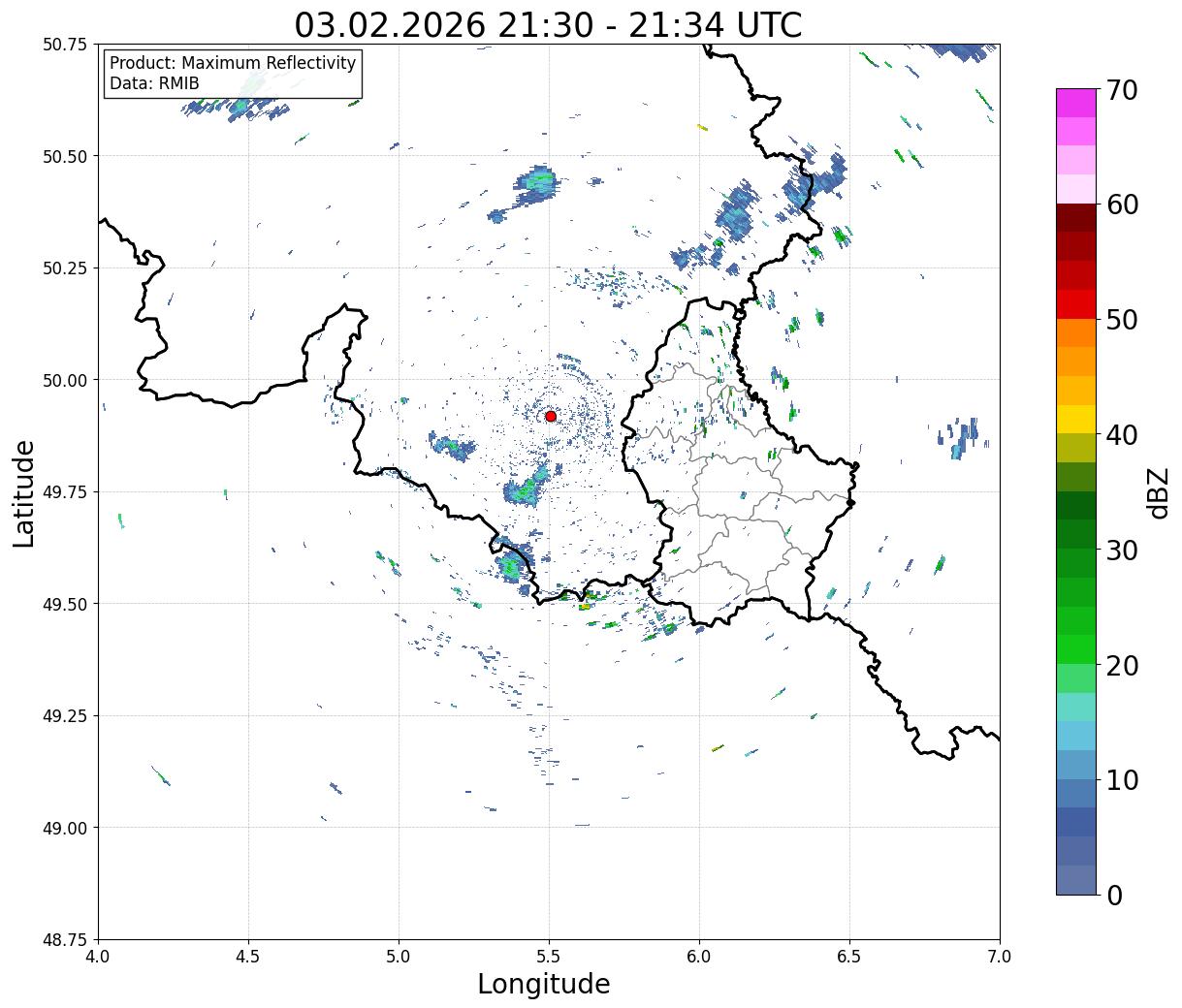The image size is (1182, 1008).
Task: Click the yellow colorbar swatch above 40
Action: 1075,419
